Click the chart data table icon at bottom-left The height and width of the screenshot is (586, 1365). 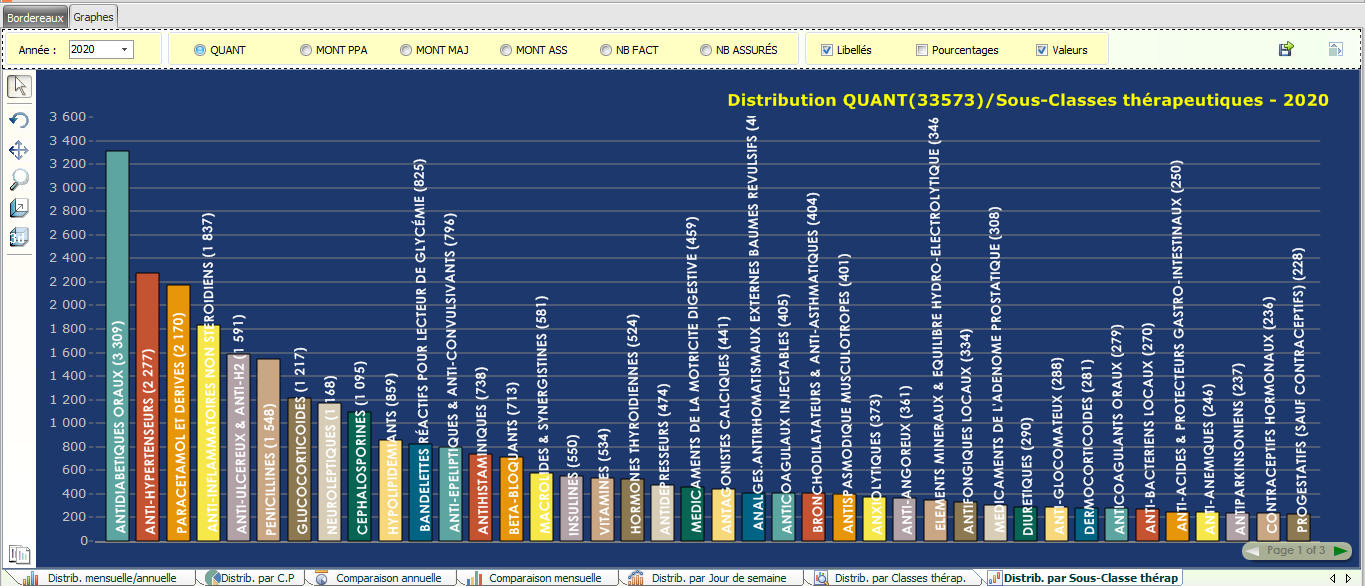point(19,554)
